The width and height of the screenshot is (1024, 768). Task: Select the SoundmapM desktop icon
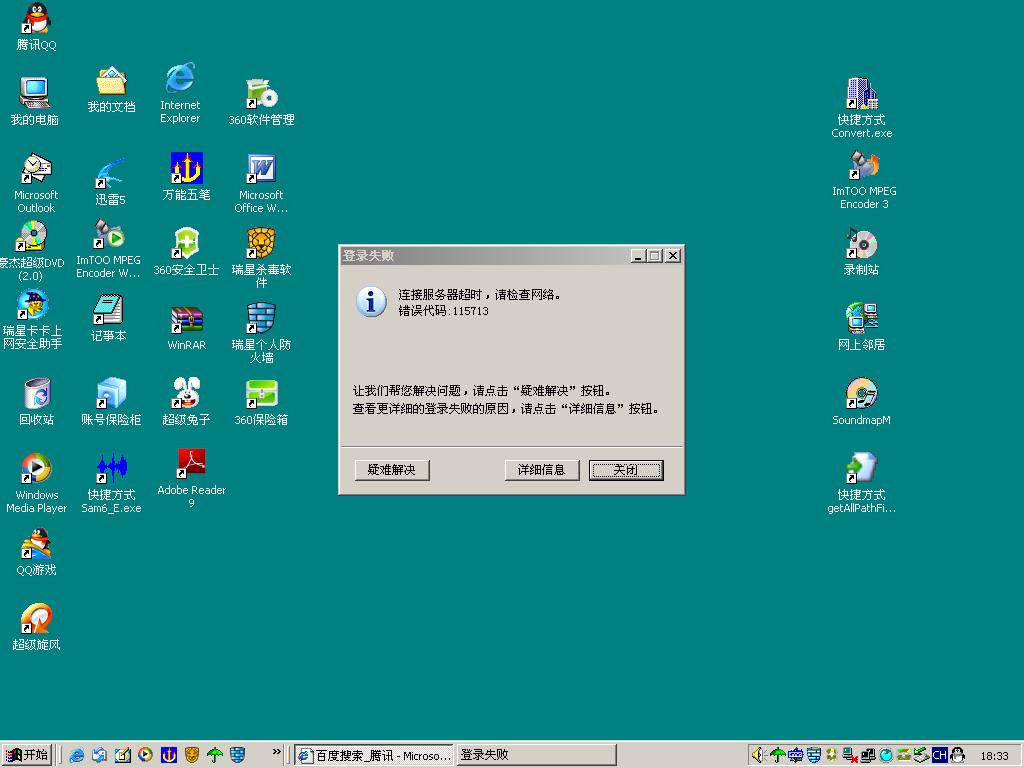[861, 402]
